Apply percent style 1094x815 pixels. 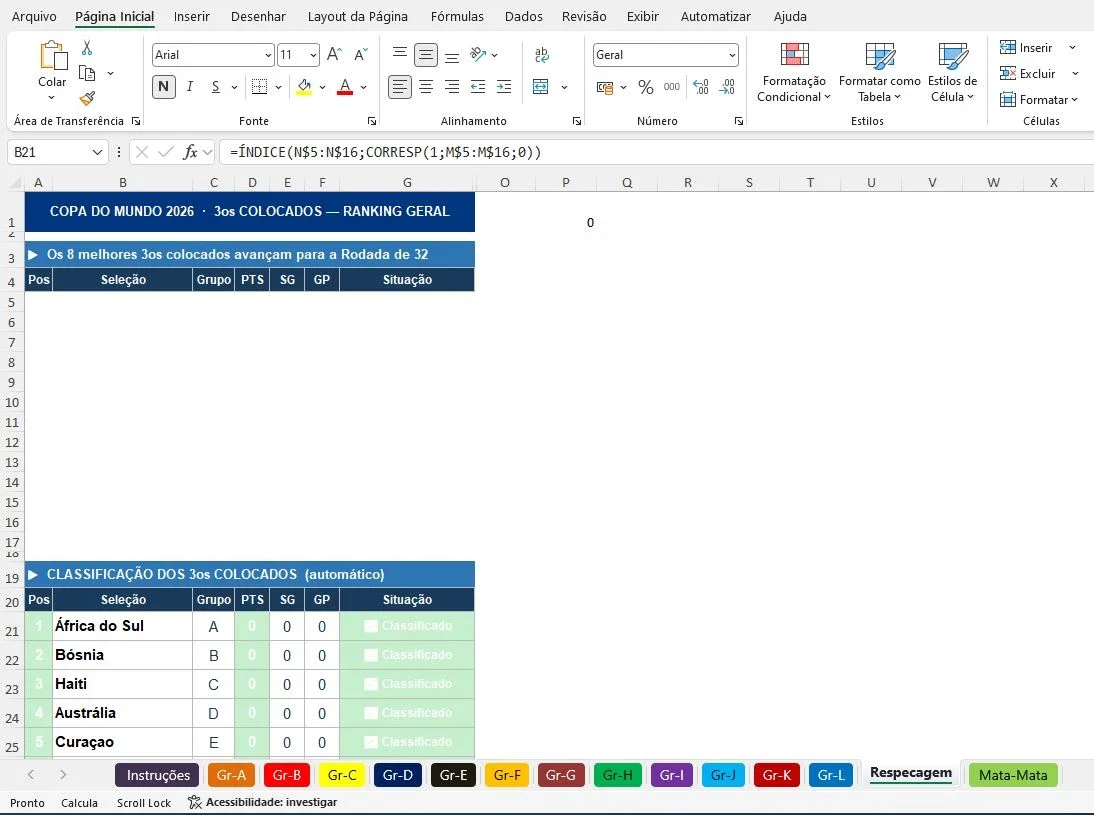point(646,87)
